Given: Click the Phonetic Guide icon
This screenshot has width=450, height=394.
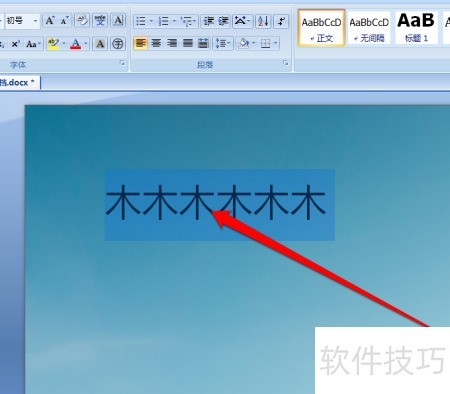Looking at the screenshot, I should pyautogui.click(x=100, y=21).
